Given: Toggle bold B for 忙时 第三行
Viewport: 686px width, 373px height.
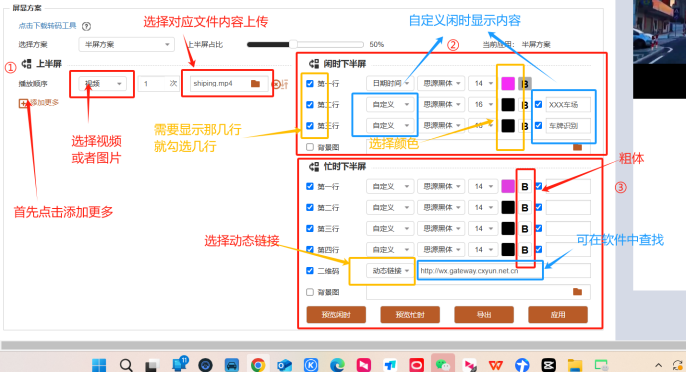Looking at the screenshot, I should (525, 229).
